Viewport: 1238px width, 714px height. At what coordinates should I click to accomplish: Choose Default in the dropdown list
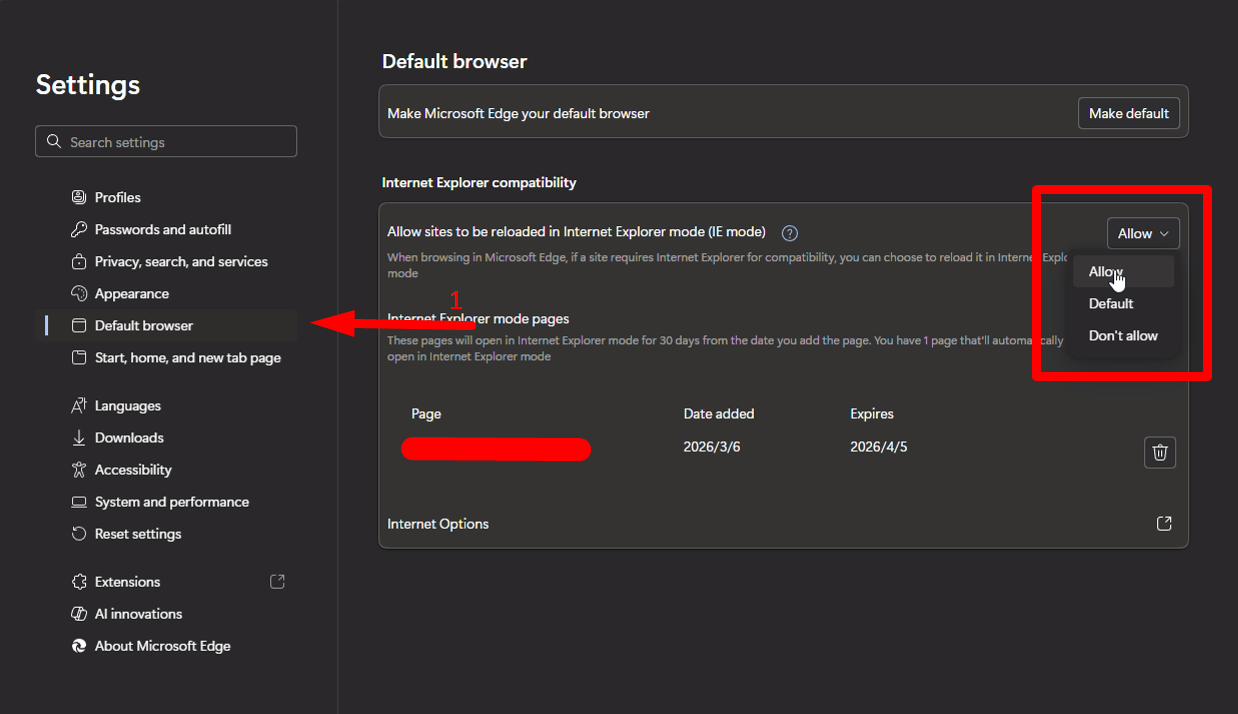[1122, 303]
